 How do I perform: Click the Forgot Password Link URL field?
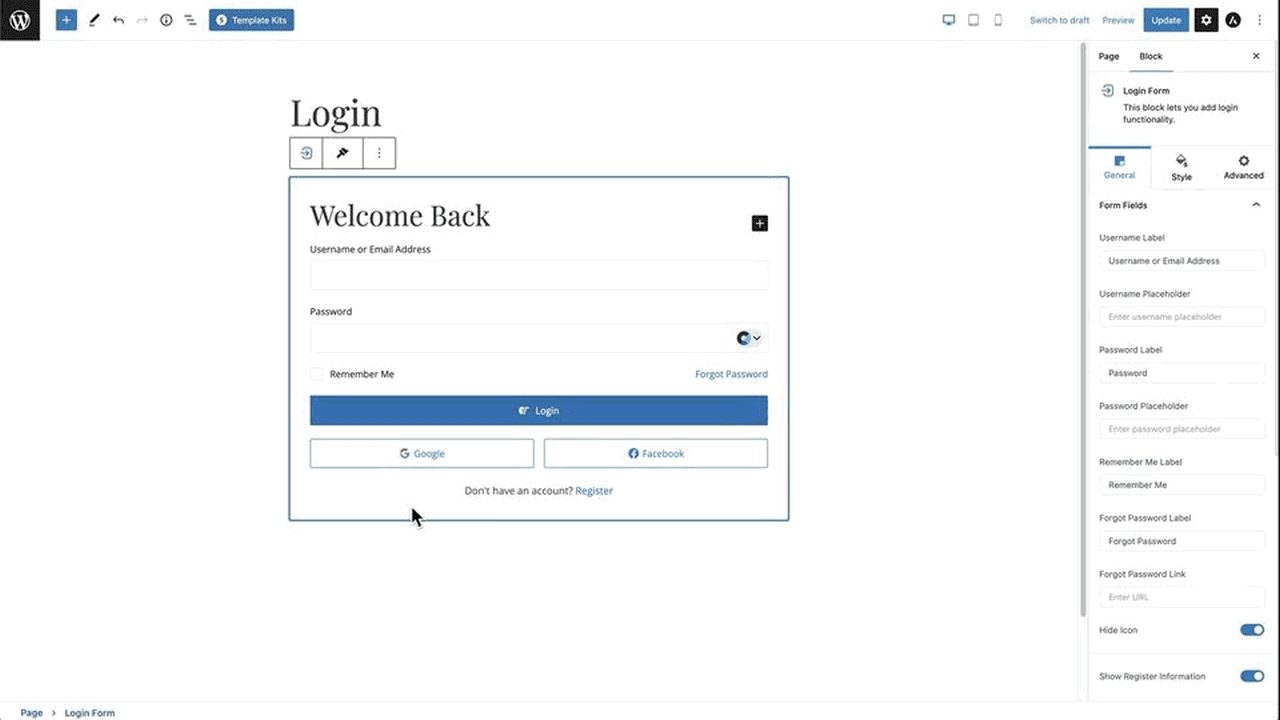point(1182,597)
